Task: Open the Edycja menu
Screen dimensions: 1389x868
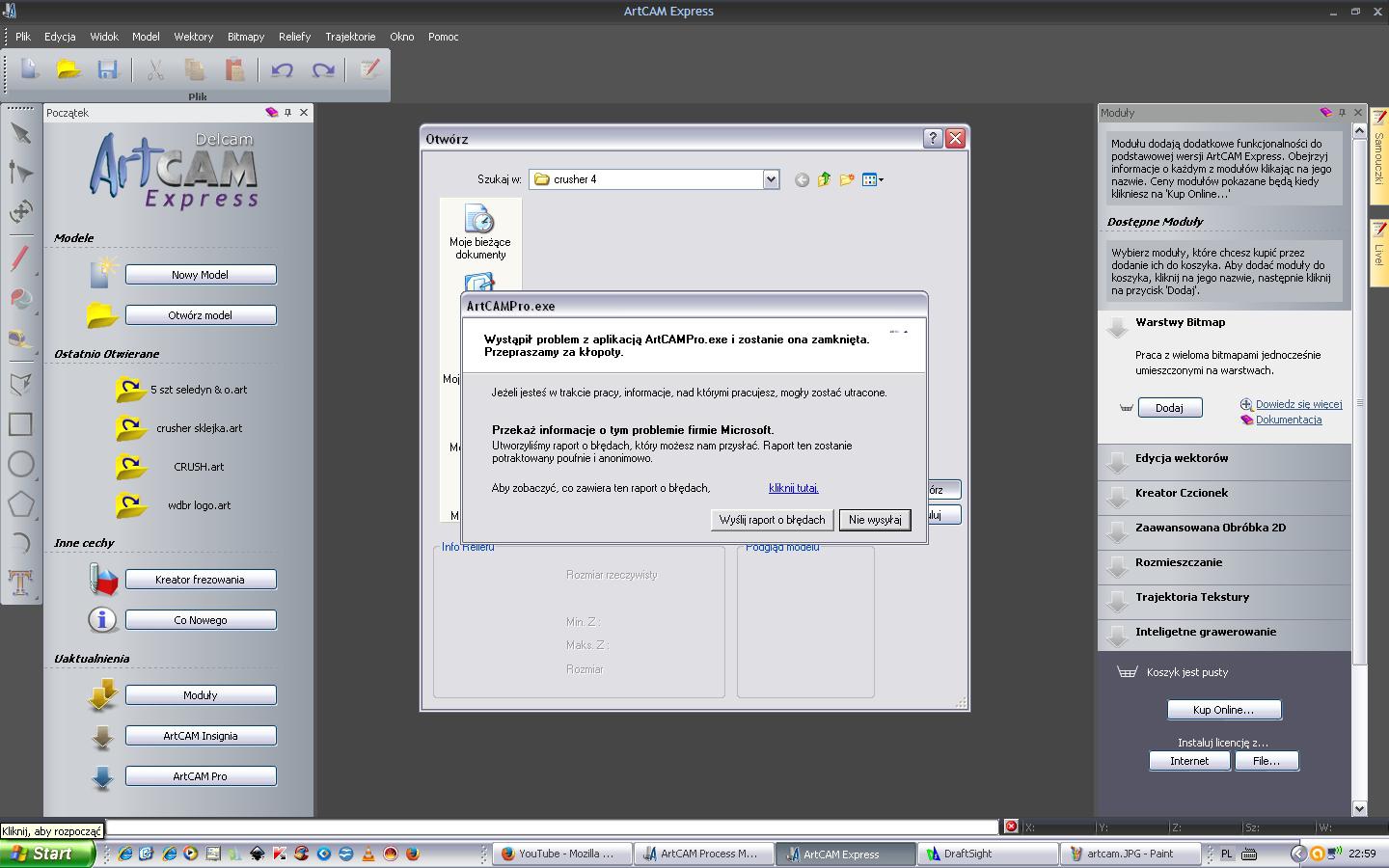Action: pyautogui.click(x=60, y=37)
